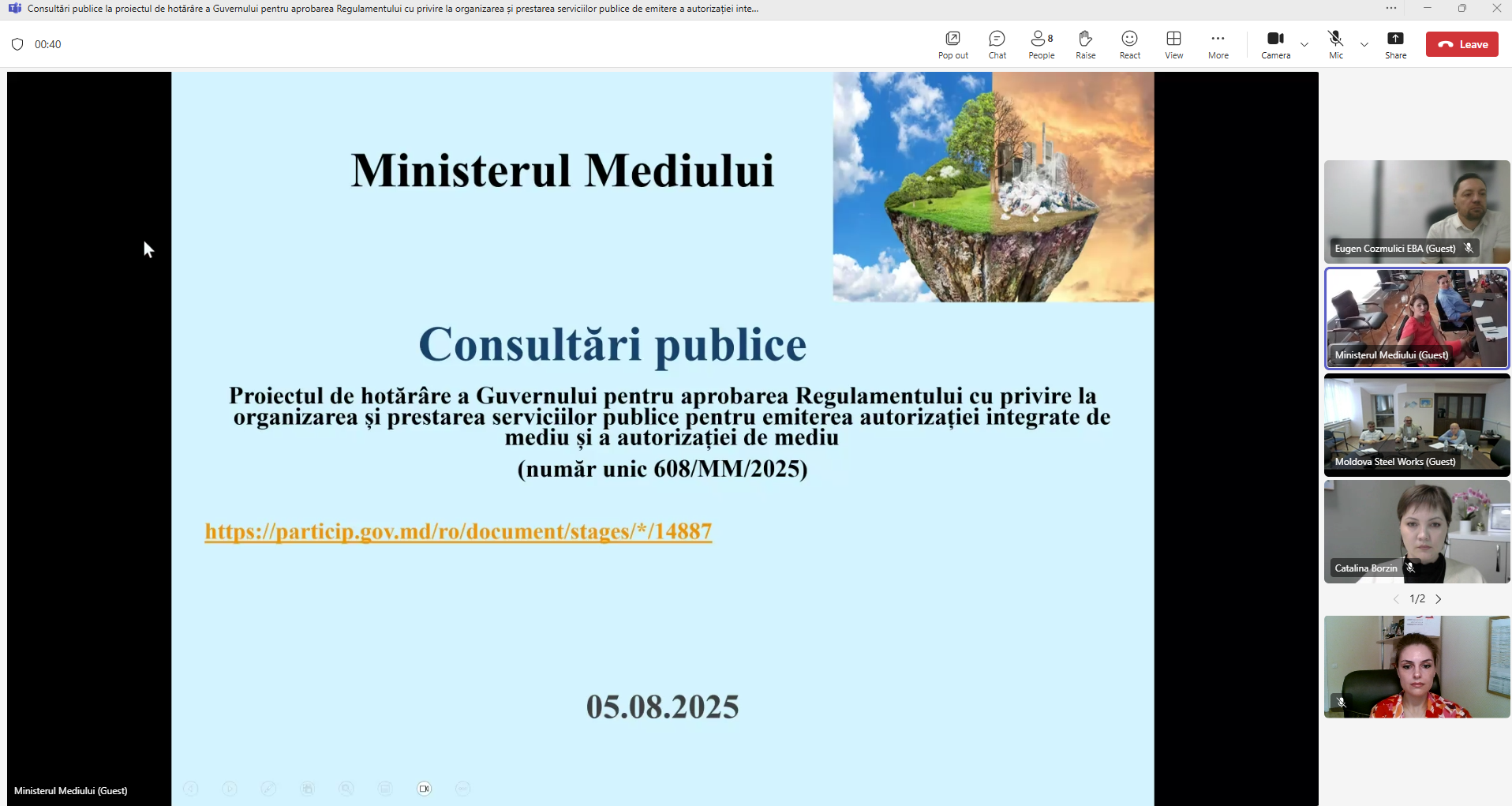Expand the Mic options dropdown arrow

point(1364,45)
